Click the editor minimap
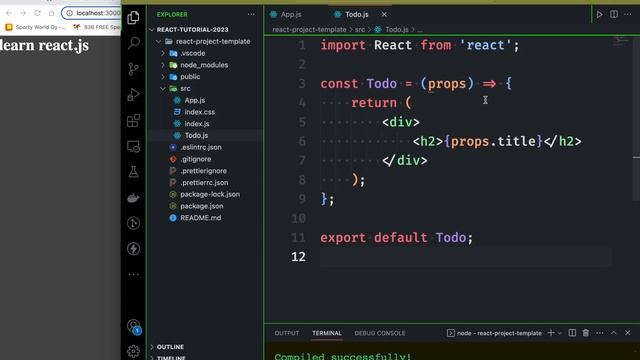The width and height of the screenshot is (640, 360). pyautogui.click(x=620, y=40)
